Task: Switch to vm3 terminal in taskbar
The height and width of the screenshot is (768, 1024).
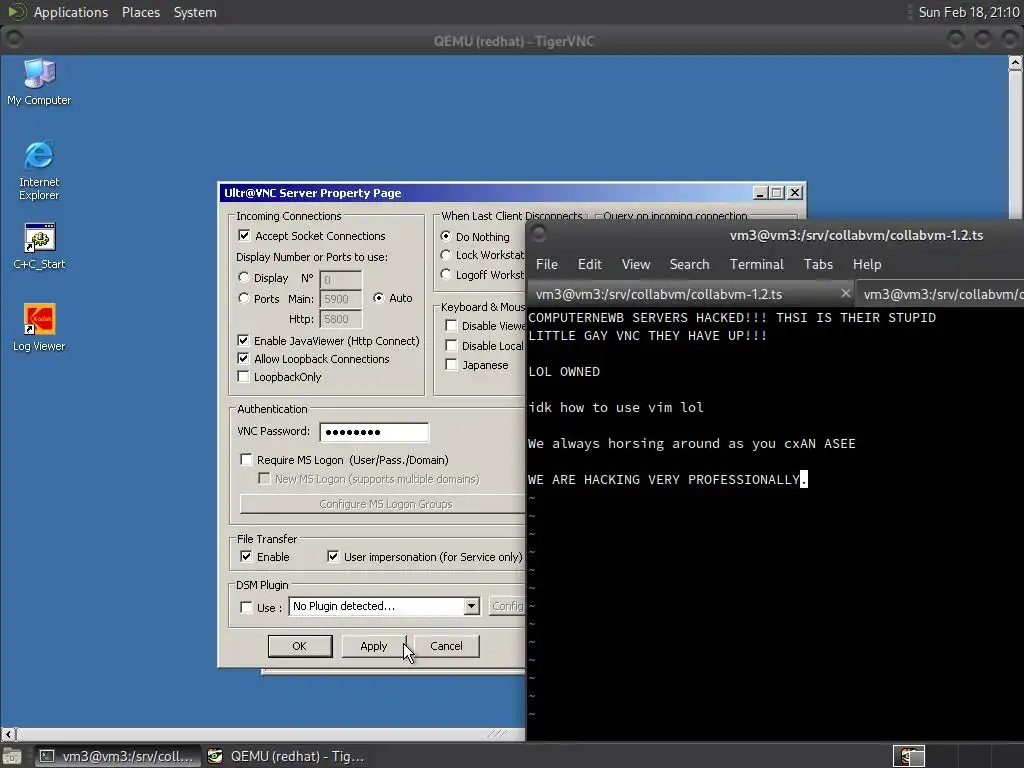Action: pyautogui.click(x=118, y=756)
